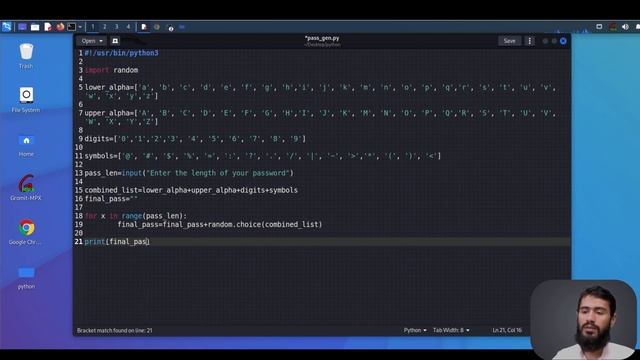Select the text editor taskbar window button
The width and height of the screenshot is (640, 360).
coord(144,27)
